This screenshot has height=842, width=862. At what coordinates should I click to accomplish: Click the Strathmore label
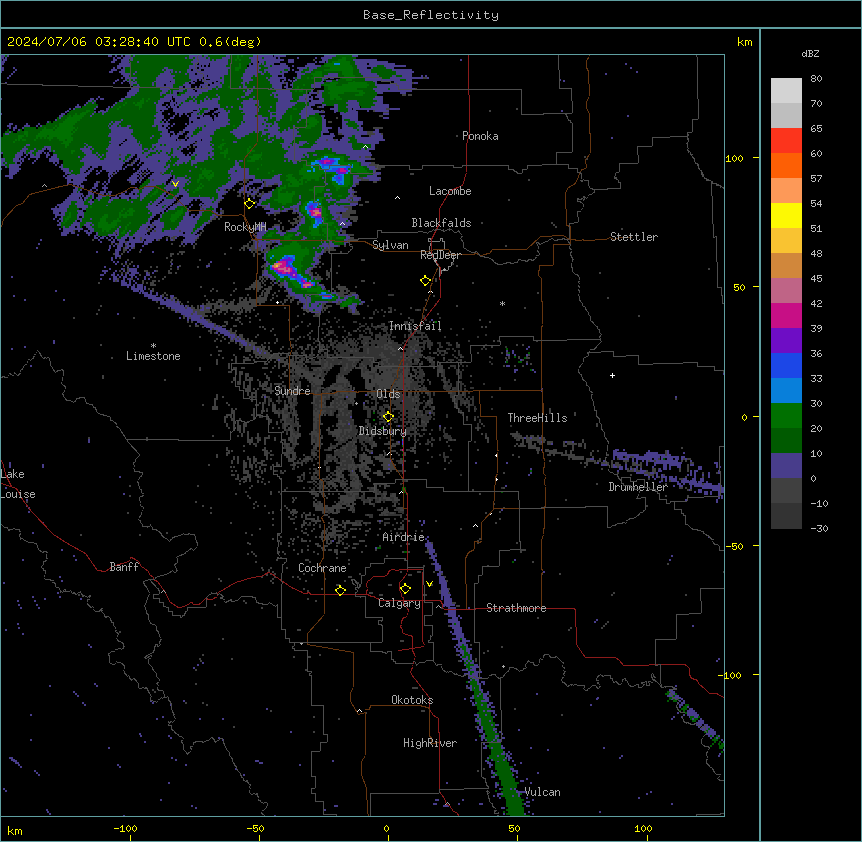(516, 608)
